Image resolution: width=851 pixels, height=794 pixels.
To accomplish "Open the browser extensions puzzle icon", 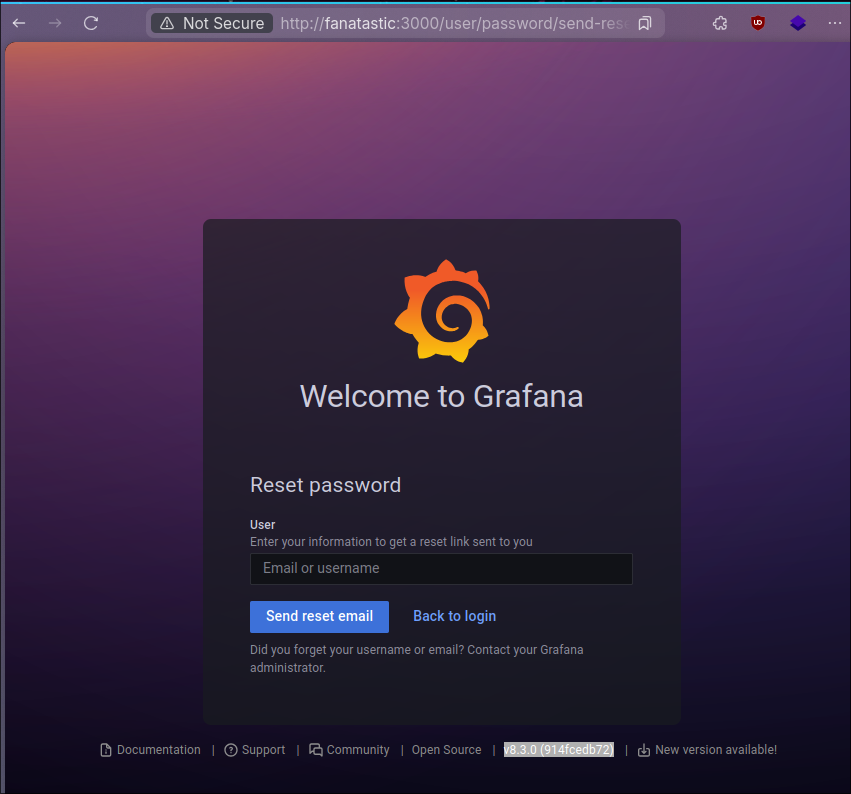I will 720,23.
